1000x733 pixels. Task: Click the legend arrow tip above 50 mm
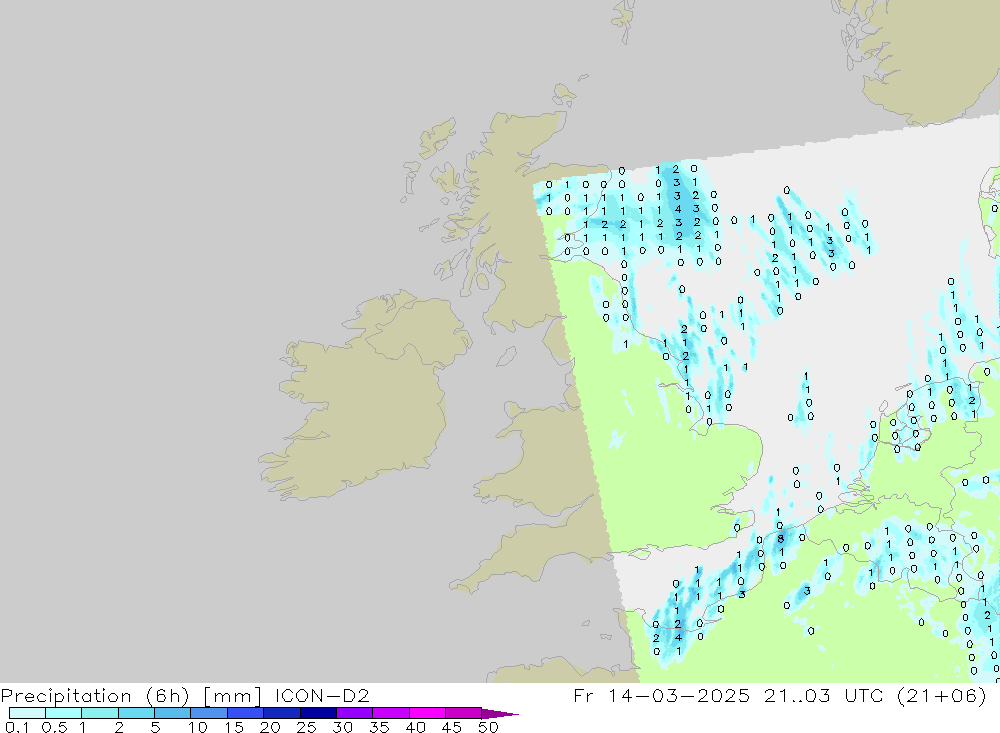click(500, 714)
